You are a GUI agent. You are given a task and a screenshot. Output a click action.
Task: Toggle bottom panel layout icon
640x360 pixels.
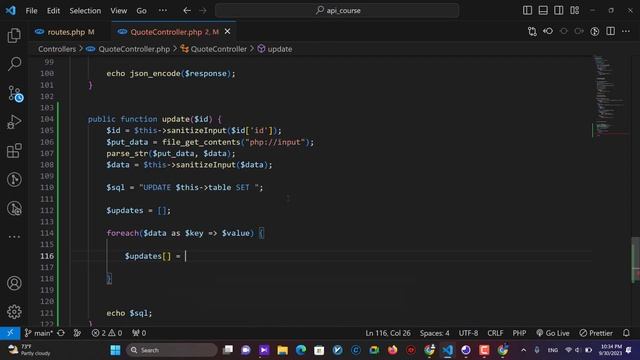(x=543, y=10)
